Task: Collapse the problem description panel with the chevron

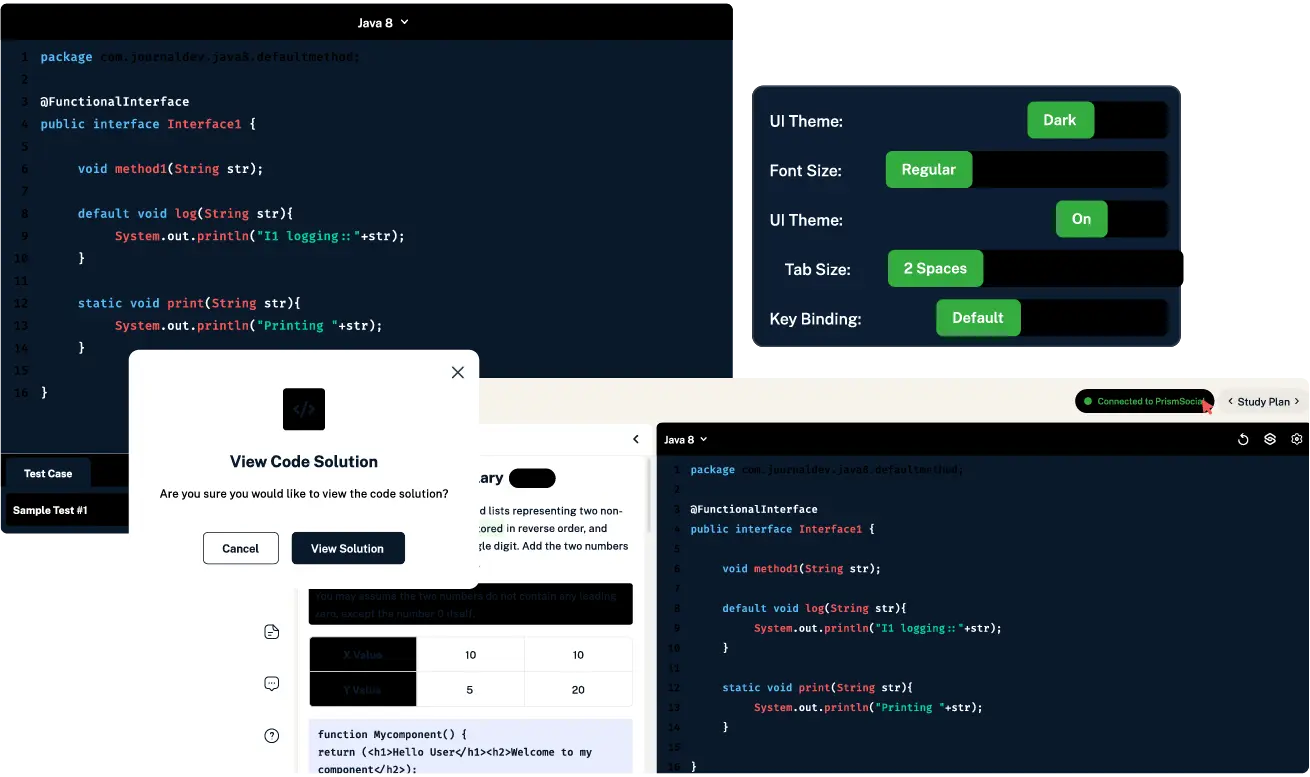Action: click(x=636, y=439)
